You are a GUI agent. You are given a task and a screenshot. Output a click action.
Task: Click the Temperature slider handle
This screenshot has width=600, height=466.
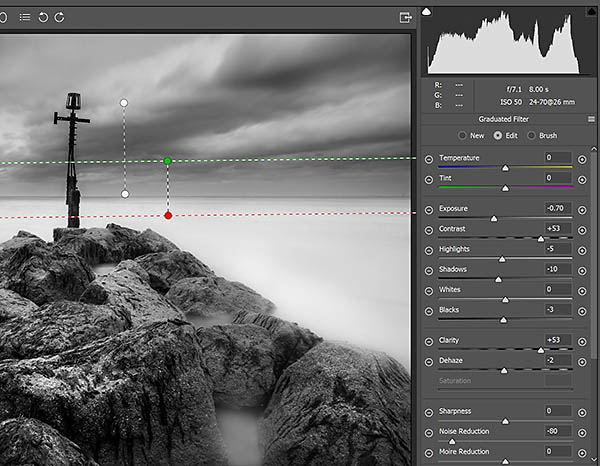[505, 168]
